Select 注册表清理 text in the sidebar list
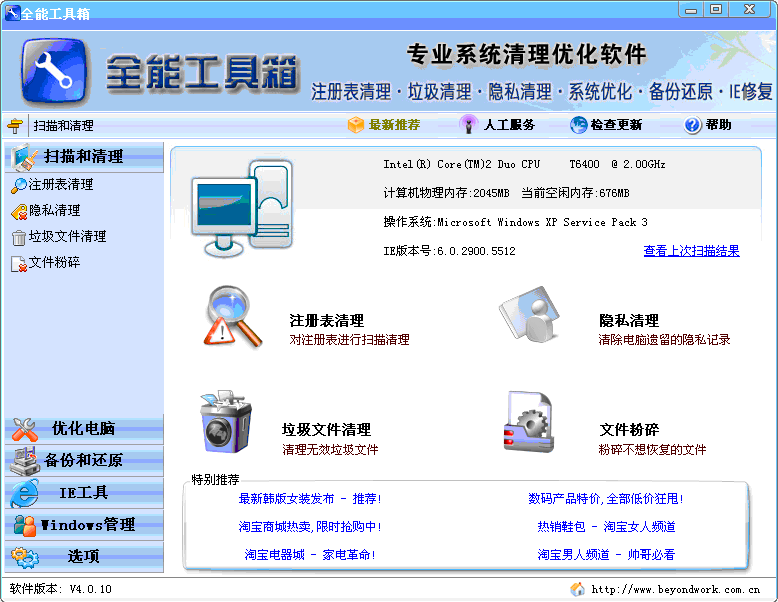This screenshot has height=602, width=778. 61,185
